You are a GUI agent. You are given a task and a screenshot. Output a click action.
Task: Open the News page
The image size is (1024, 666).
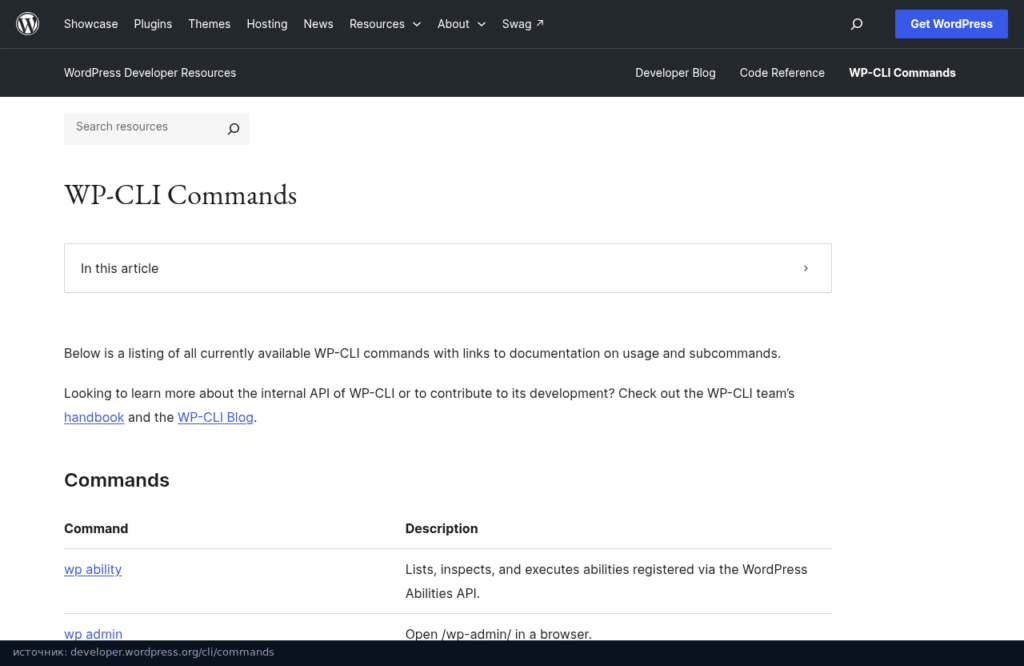click(318, 24)
